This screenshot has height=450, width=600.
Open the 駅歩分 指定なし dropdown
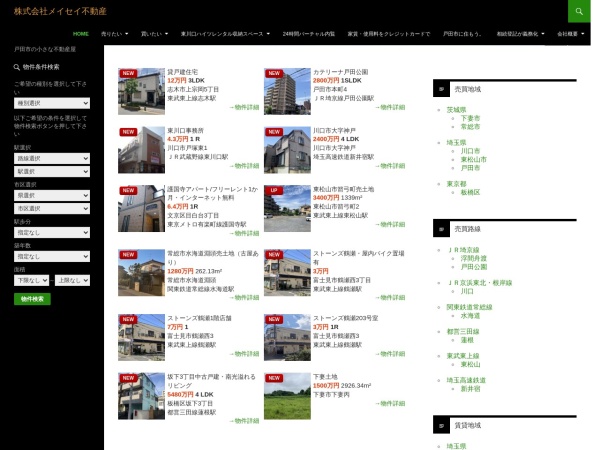52,233
